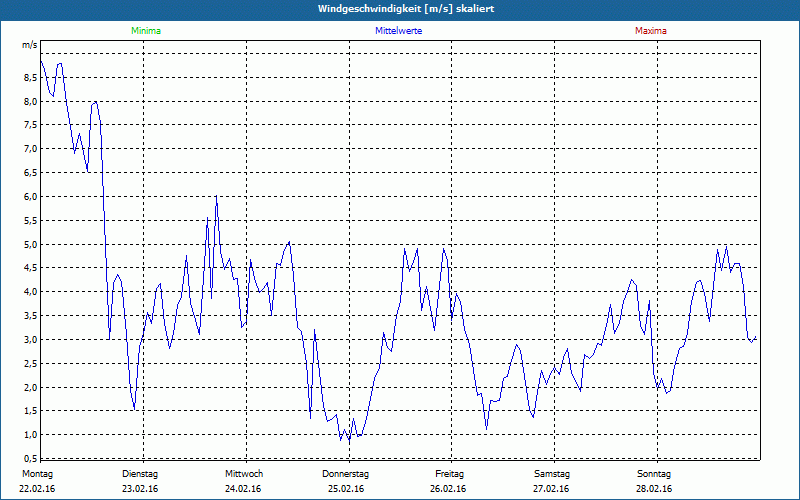Click the 8,5 y-axis value
800x500 pixels.
[30, 78]
